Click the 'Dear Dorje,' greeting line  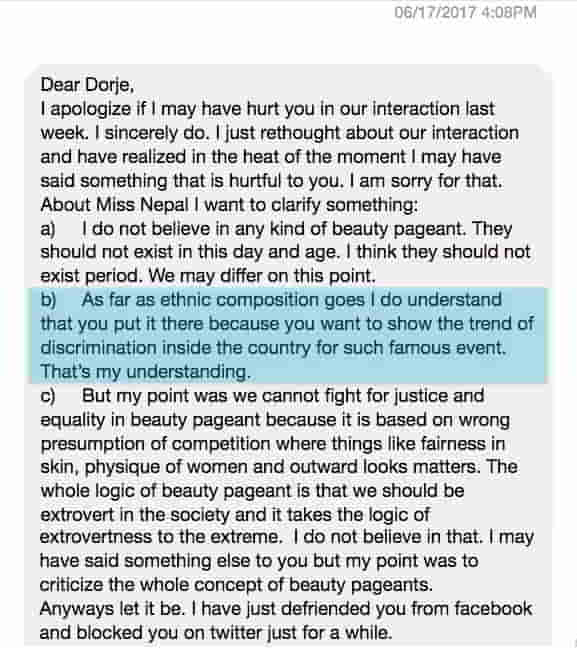87,85
